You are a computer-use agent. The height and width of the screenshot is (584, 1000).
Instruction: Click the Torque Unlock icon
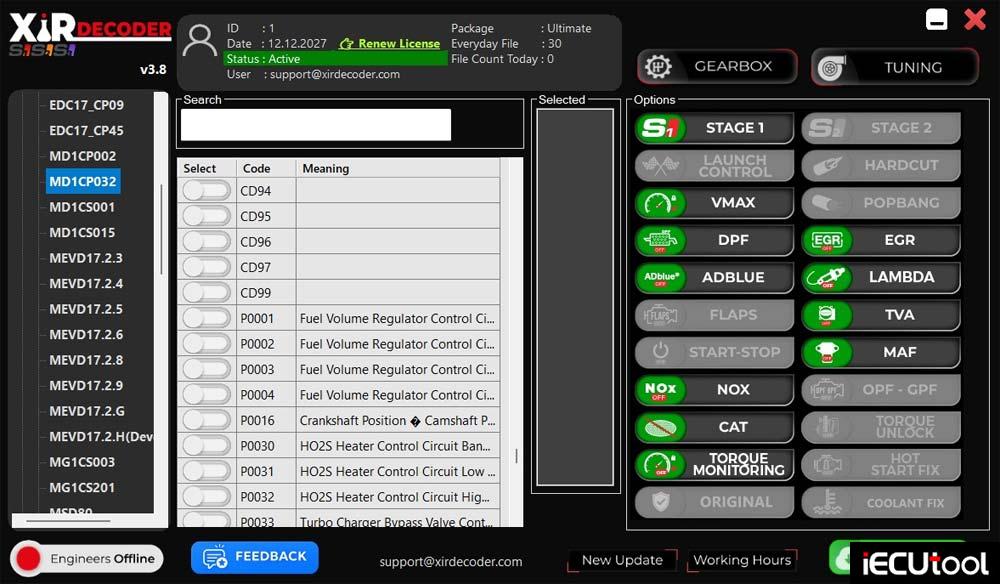pyautogui.click(x=827, y=427)
